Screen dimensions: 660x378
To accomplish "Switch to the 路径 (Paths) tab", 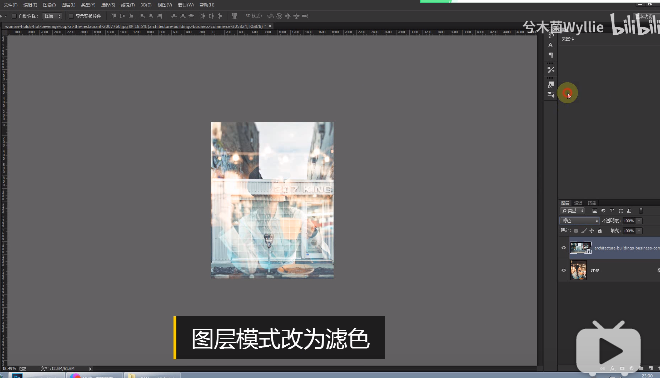I will [x=592, y=203].
